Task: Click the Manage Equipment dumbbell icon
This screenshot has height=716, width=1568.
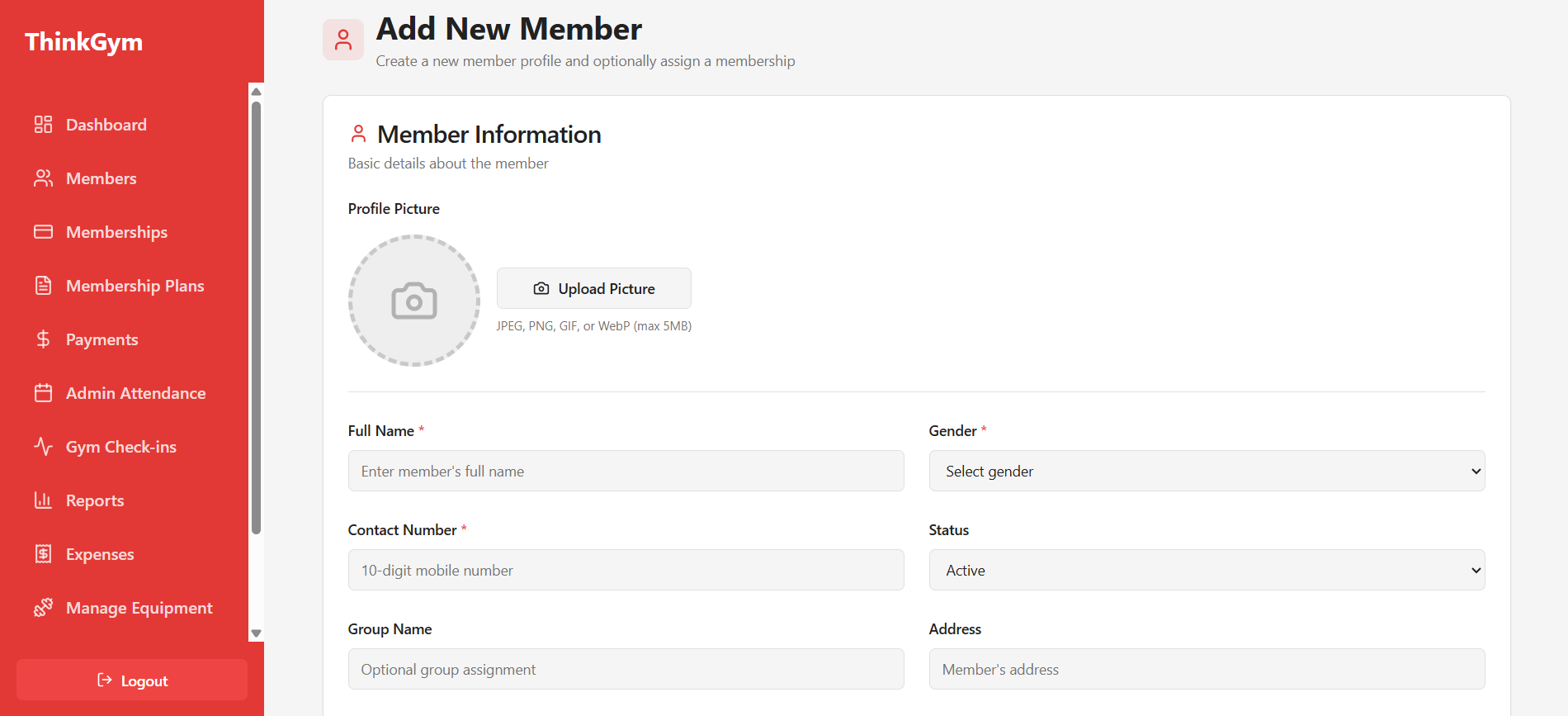Action: pos(43,608)
